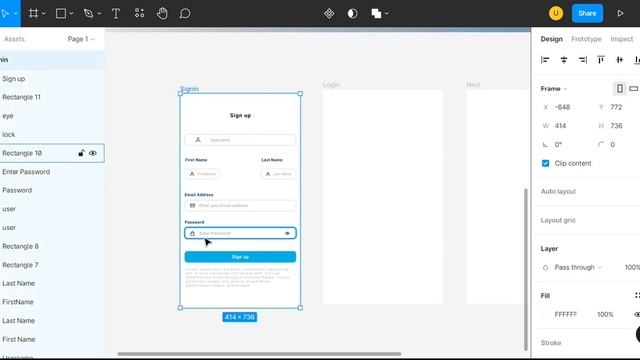The image size is (640, 360).
Task: Click the user avatar U
Action: click(x=556, y=13)
